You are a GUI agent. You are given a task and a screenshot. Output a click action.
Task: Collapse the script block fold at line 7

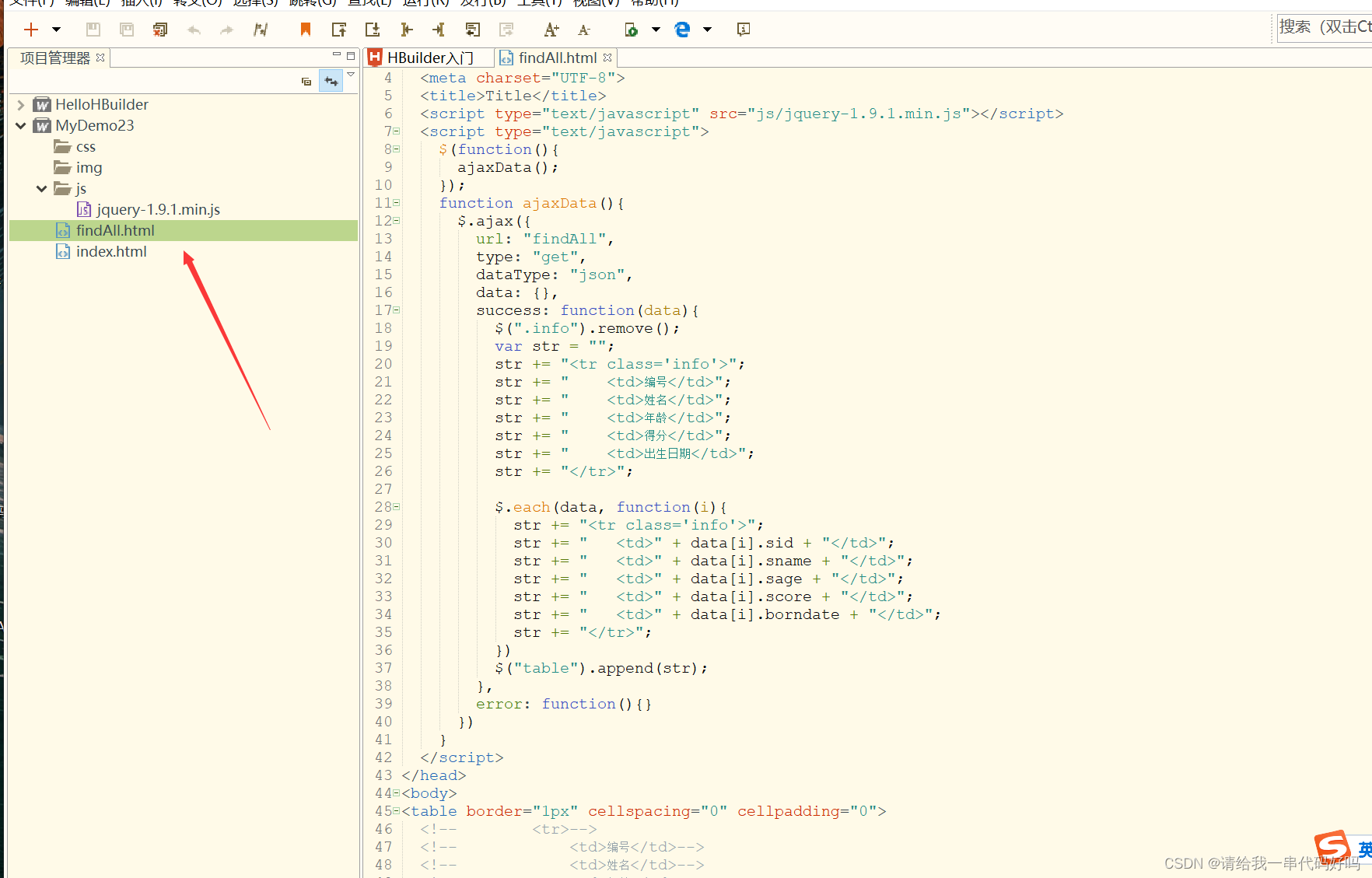[x=394, y=131]
